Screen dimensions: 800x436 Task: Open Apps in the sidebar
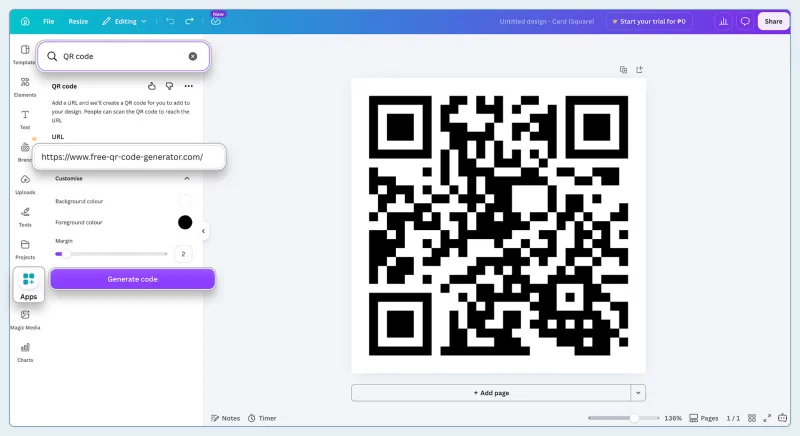coord(29,285)
